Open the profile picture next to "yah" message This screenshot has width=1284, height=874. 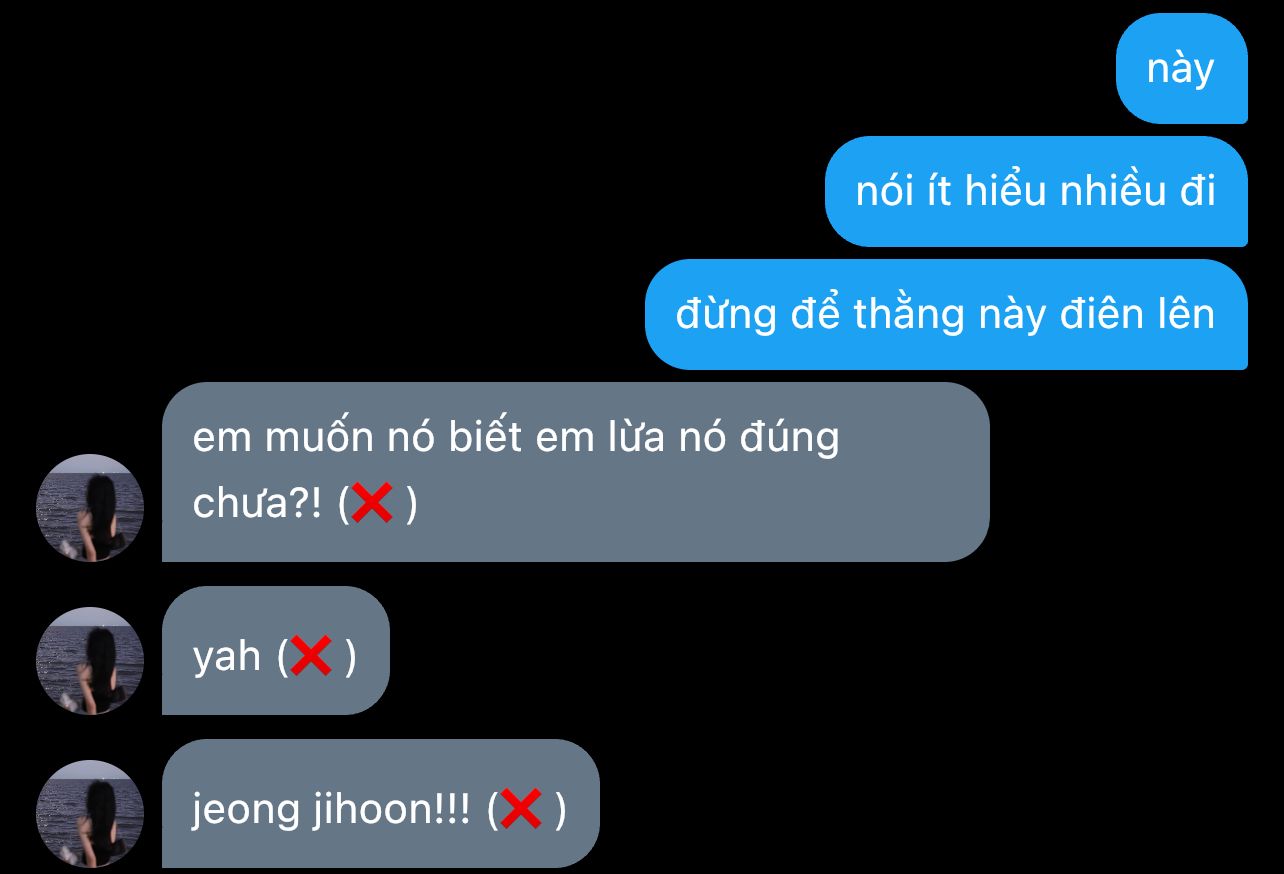(x=90, y=661)
